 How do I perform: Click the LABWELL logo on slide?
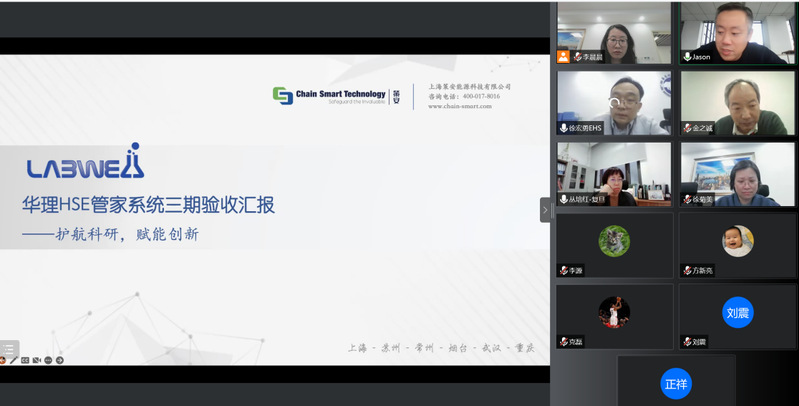(x=86, y=161)
